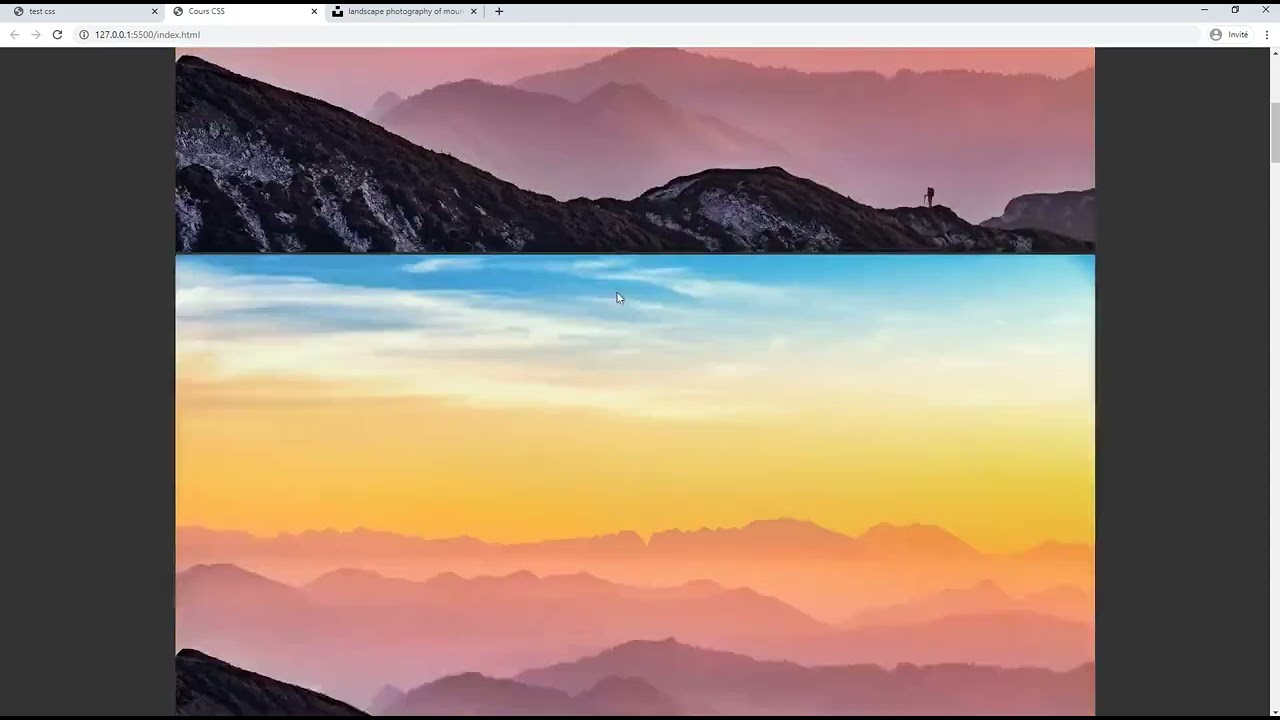This screenshot has height=720, width=1280.
Task: Go back to previous page
Action: 14,34
